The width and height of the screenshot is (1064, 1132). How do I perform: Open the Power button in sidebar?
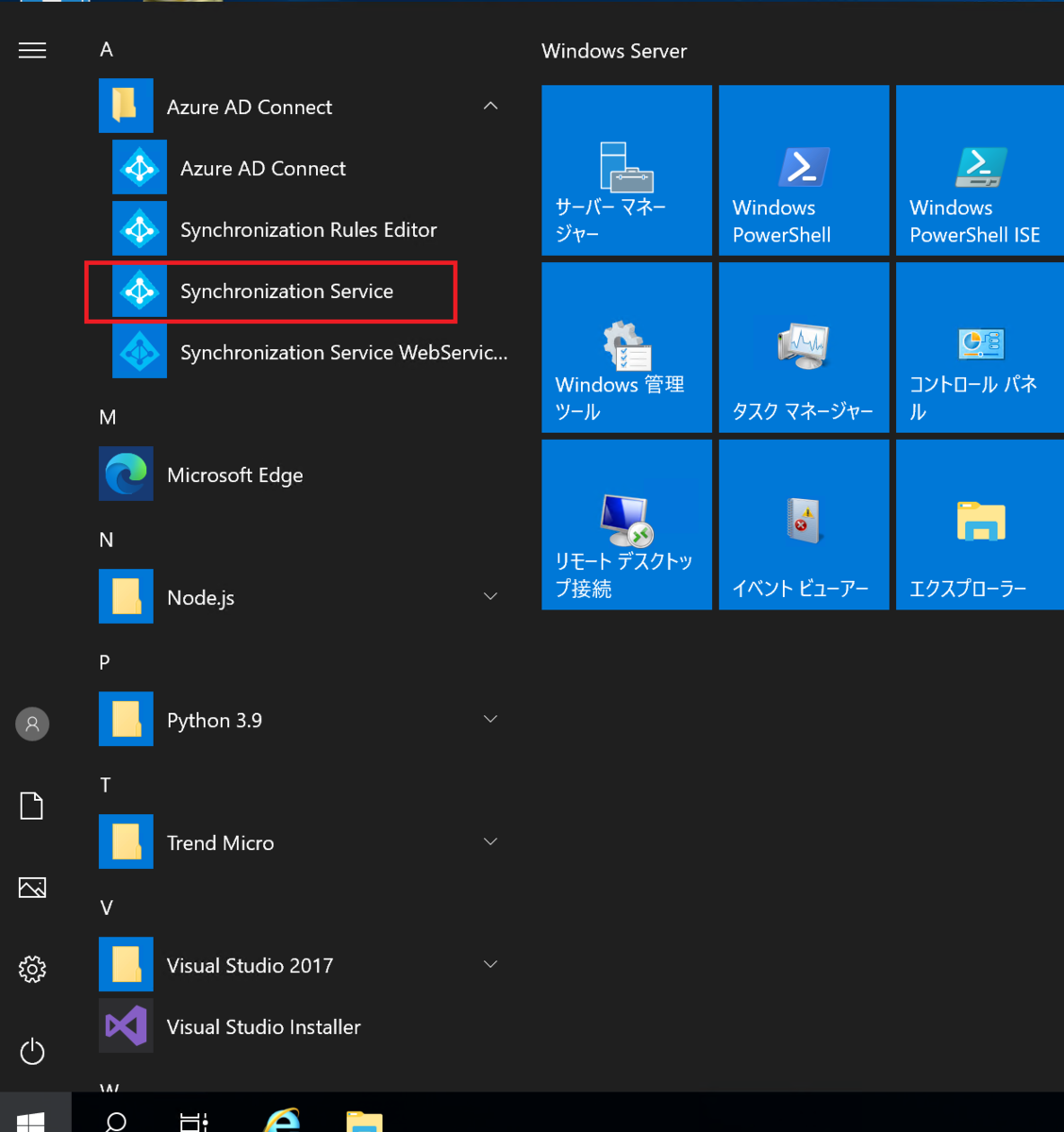click(x=32, y=1051)
